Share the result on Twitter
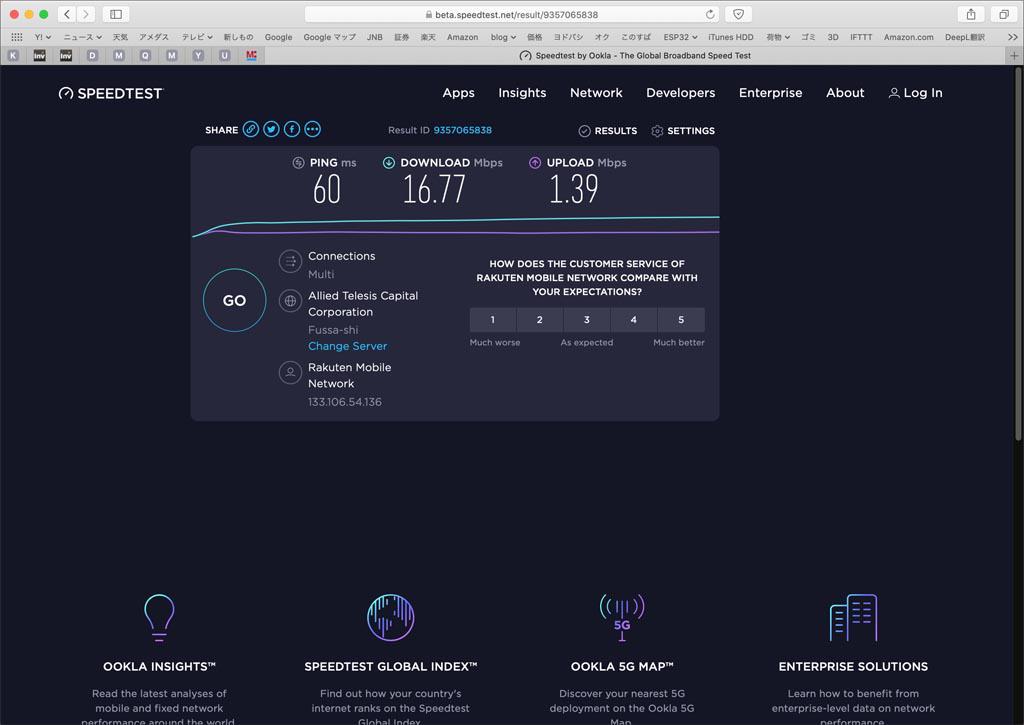 point(272,129)
